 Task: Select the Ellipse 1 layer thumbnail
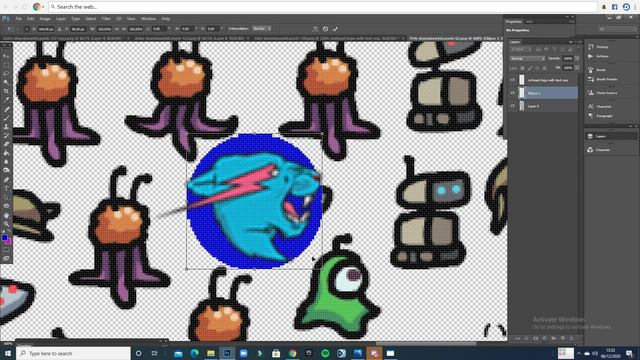click(x=522, y=93)
